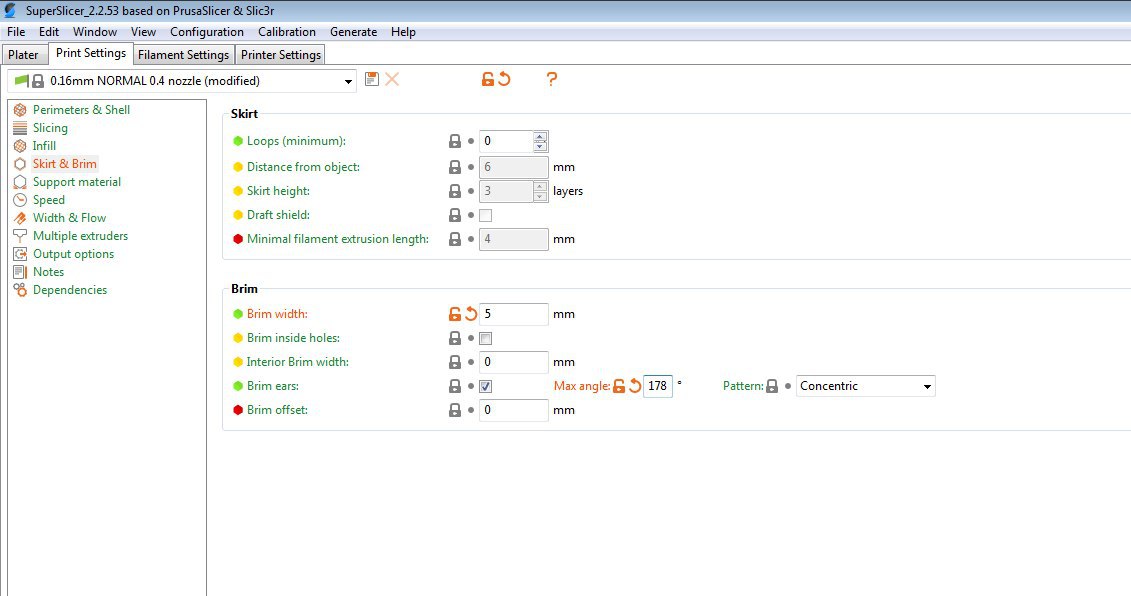The height and width of the screenshot is (596, 1131).
Task: Click orange padlock beside Max angle
Action: point(619,386)
